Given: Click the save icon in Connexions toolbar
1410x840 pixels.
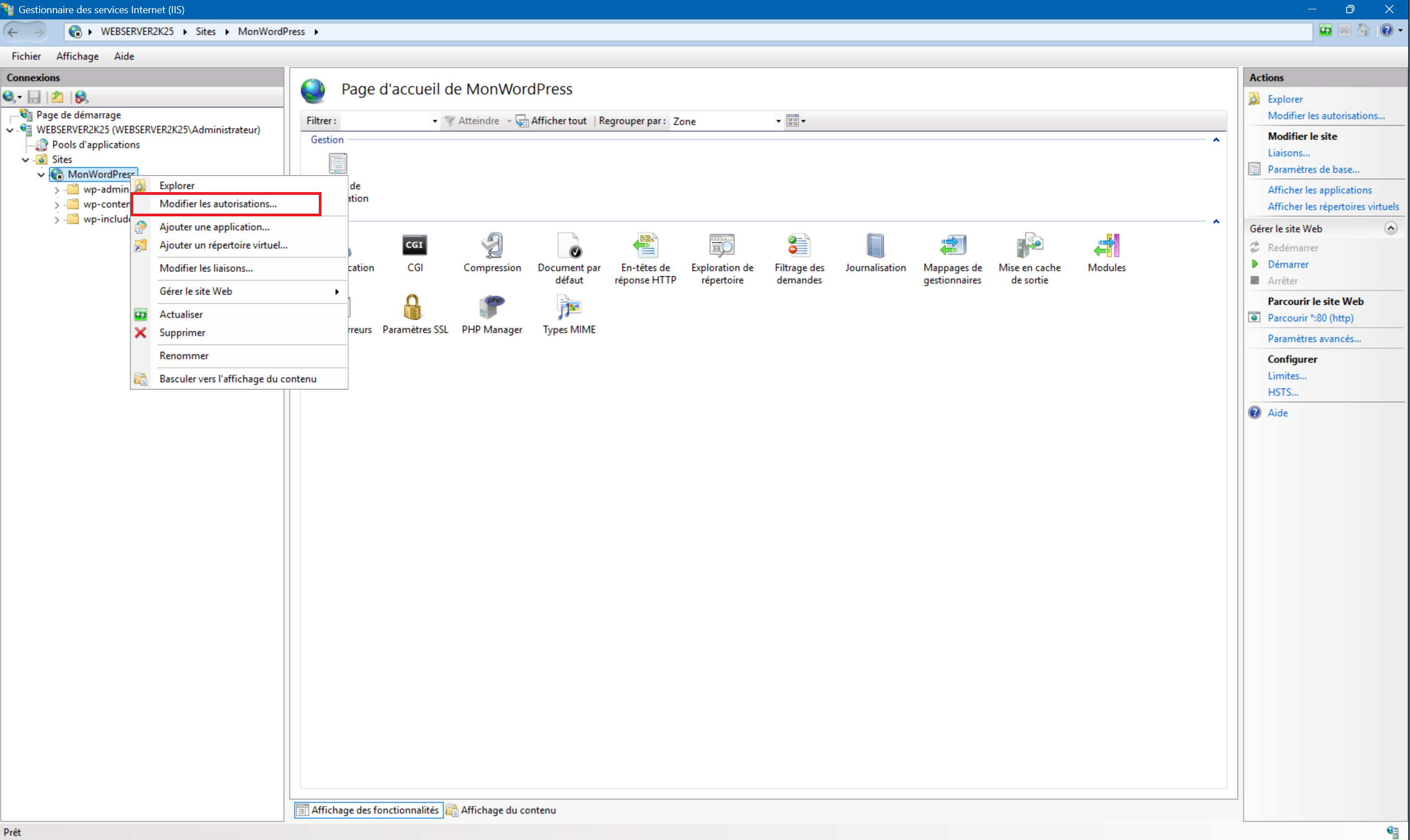Looking at the screenshot, I should click(34, 97).
